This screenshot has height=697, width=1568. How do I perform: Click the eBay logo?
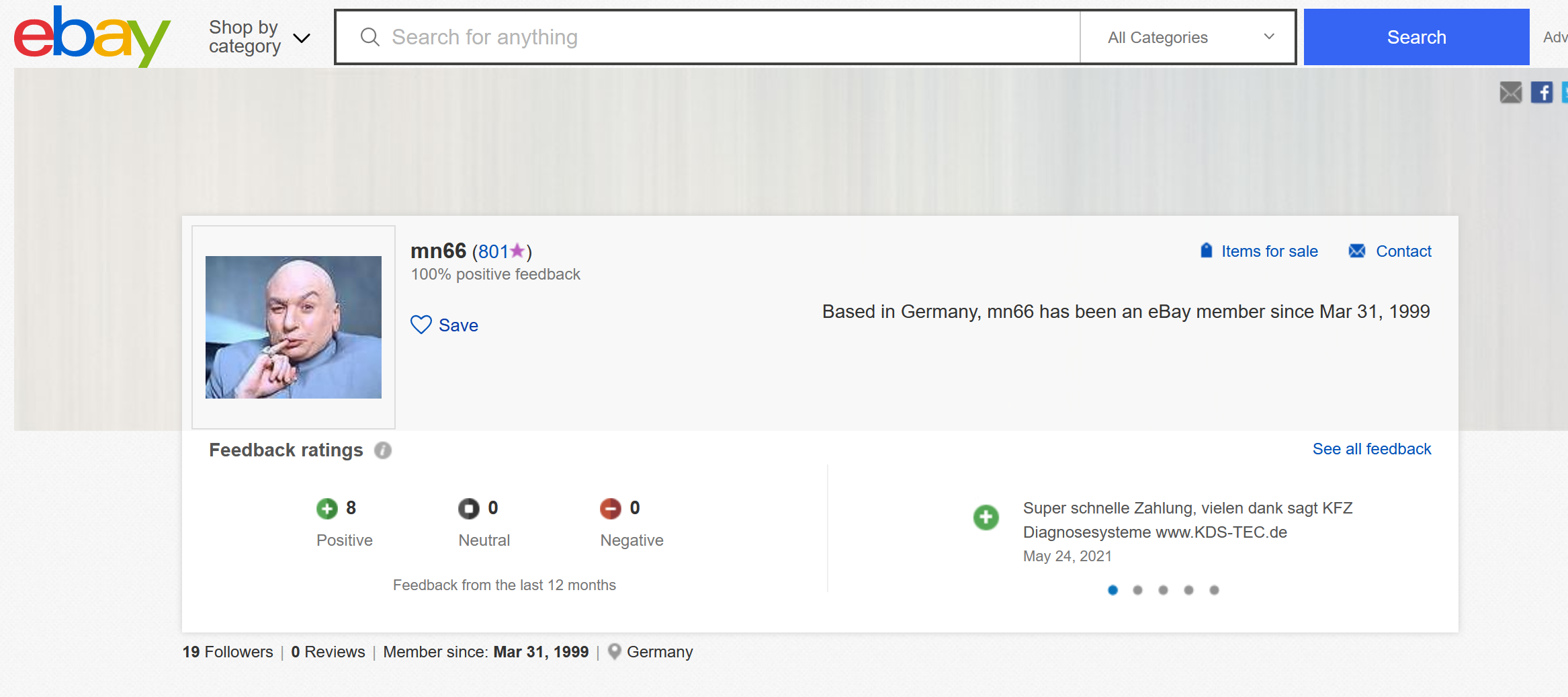click(92, 36)
